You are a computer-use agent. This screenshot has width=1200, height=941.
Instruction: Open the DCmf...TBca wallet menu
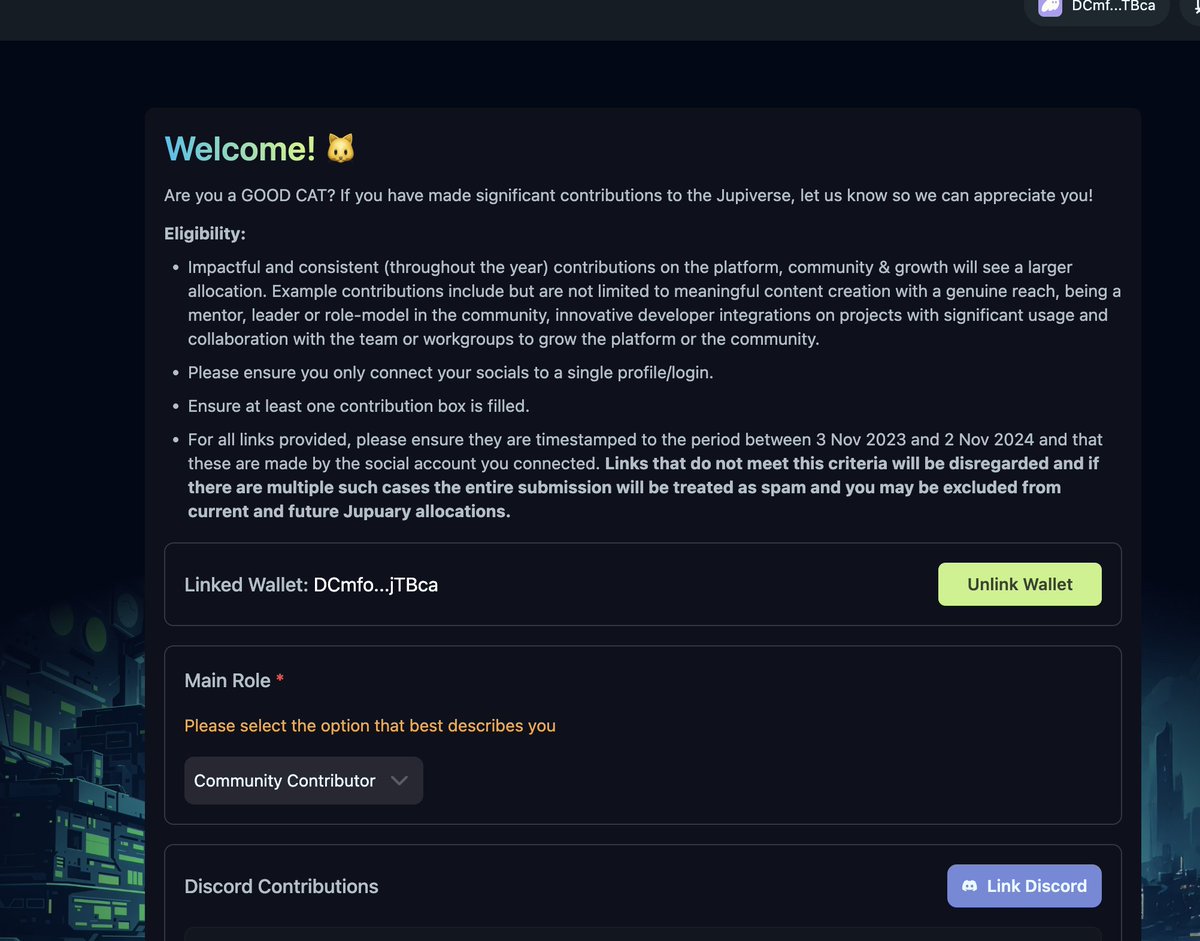pos(1096,7)
